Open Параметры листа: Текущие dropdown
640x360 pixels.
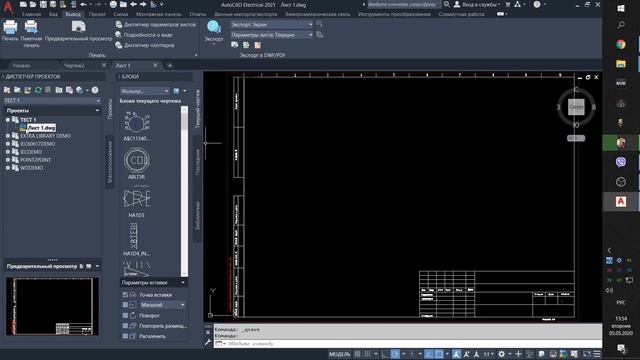coord(272,35)
